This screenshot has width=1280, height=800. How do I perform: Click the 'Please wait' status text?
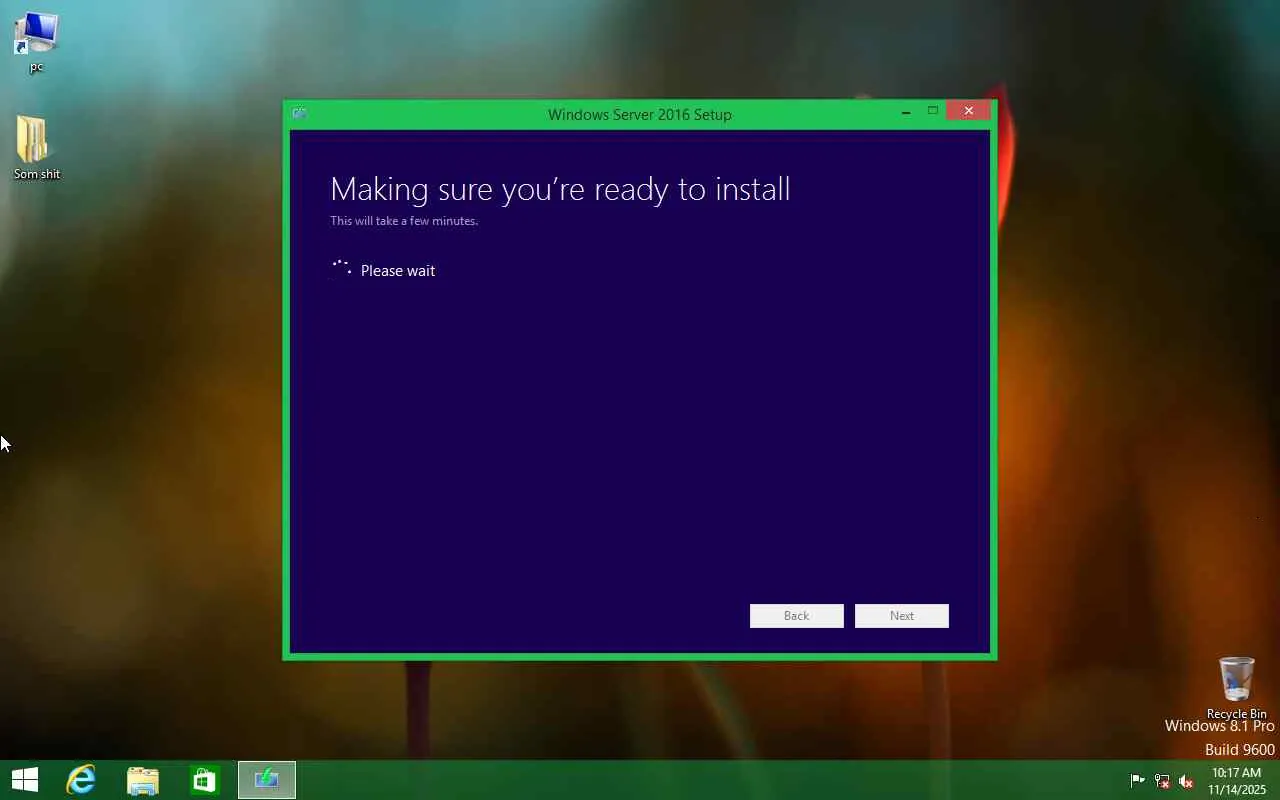click(x=398, y=271)
